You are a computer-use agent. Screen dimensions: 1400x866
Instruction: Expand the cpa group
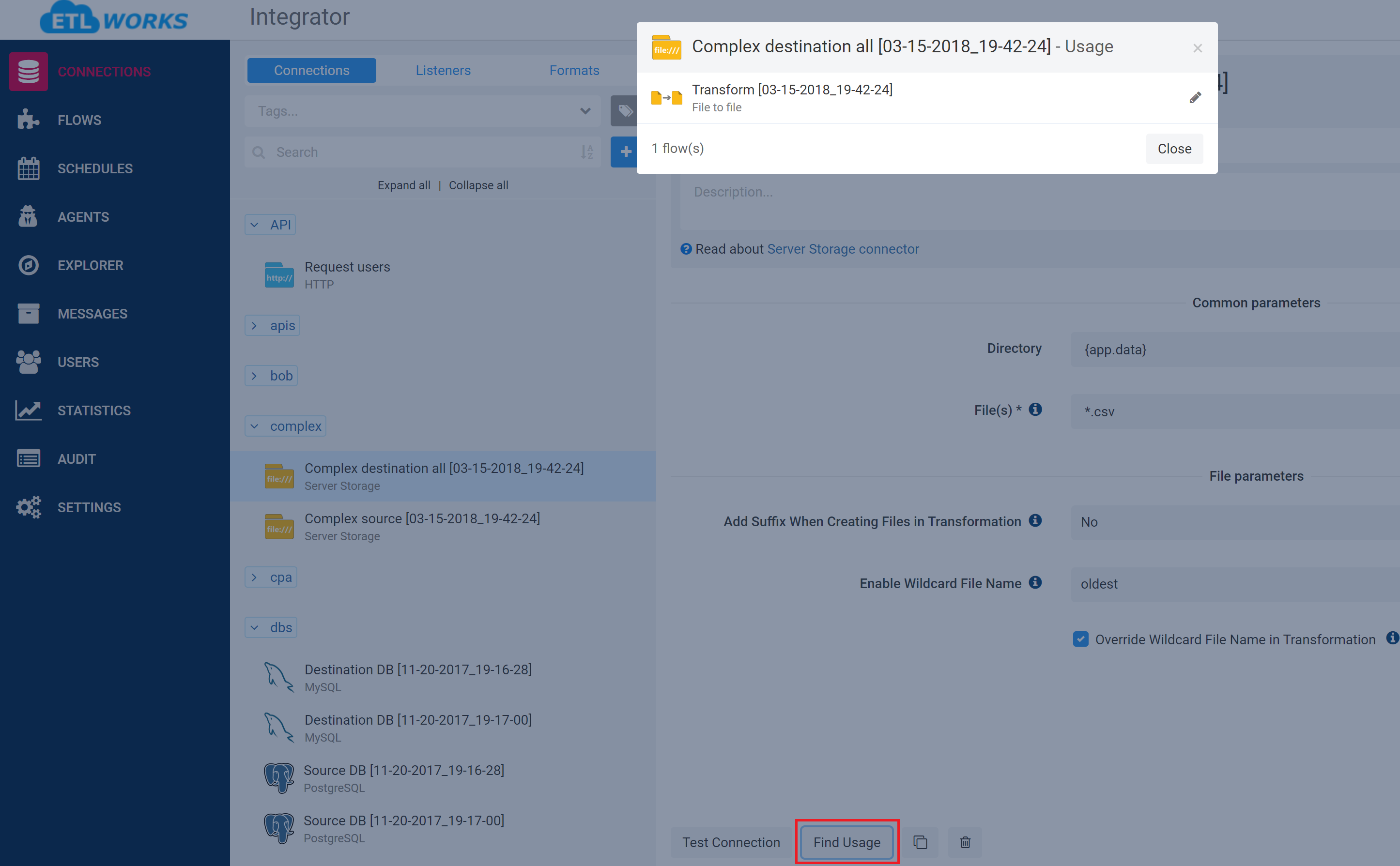point(270,577)
